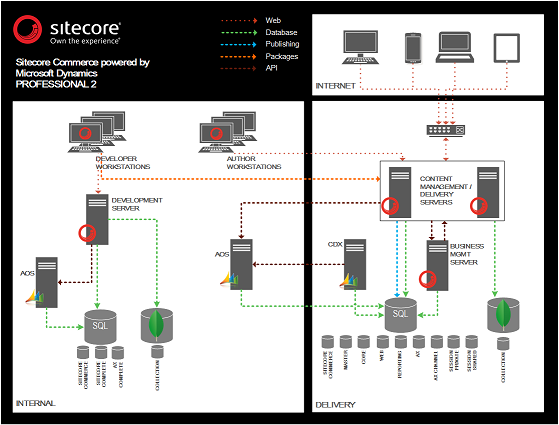Screen dimensions: 559x425
Task: Click the Internal Sitecore Commerce database cylinder
Action: (x=83, y=353)
